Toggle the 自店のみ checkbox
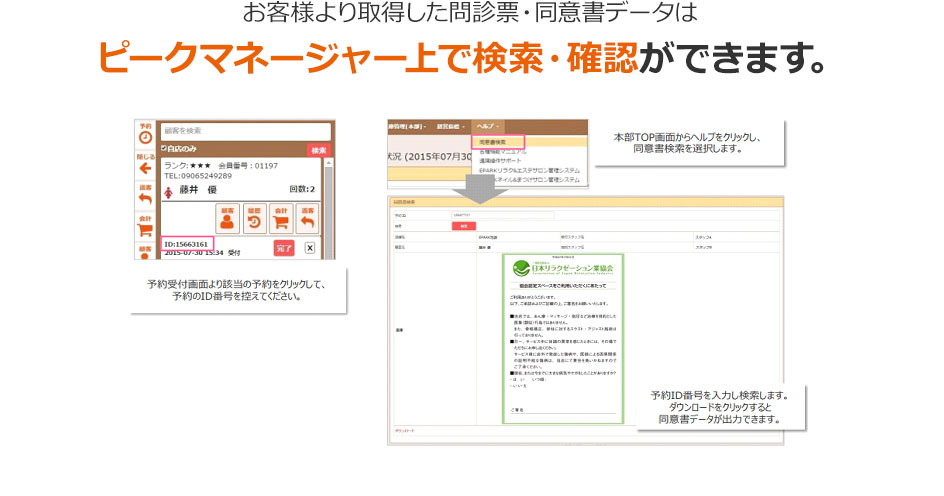 pyautogui.click(x=164, y=148)
